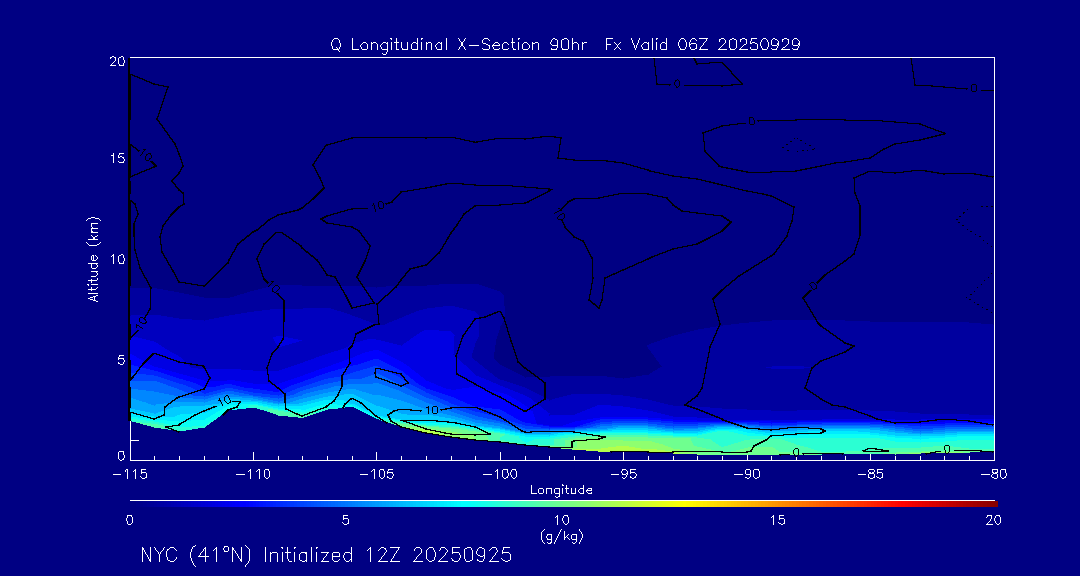The height and width of the screenshot is (576, 1080).
Task: Click the 'Longitude' x-axis label
Action: coord(561,490)
